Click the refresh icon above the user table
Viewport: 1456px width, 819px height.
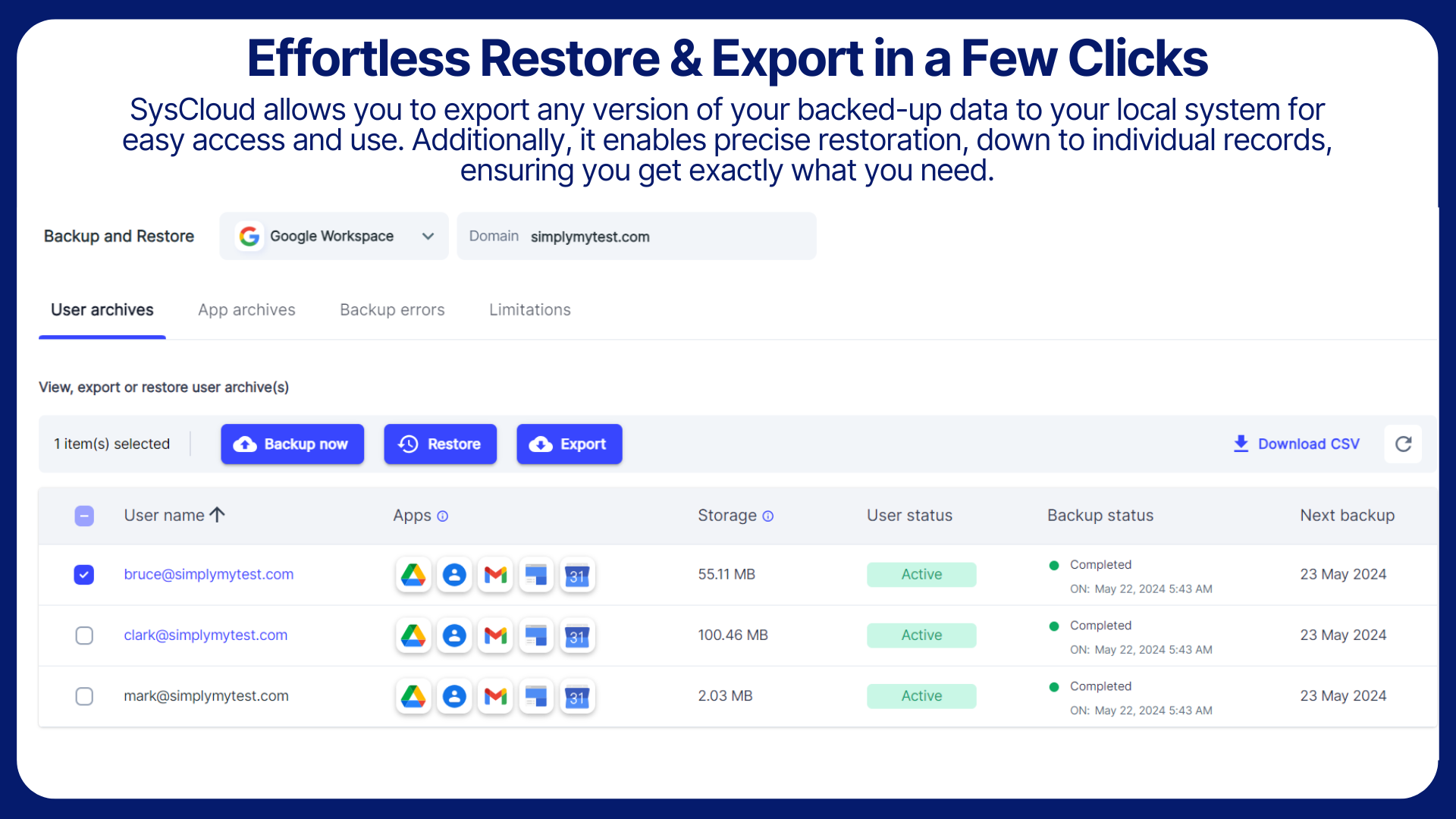point(1403,444)
